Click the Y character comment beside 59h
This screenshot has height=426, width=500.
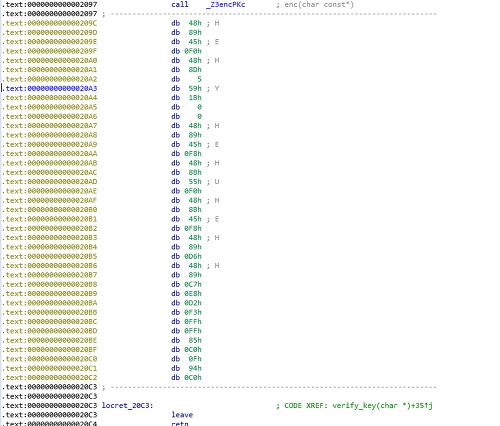click(x=217, y=88)
